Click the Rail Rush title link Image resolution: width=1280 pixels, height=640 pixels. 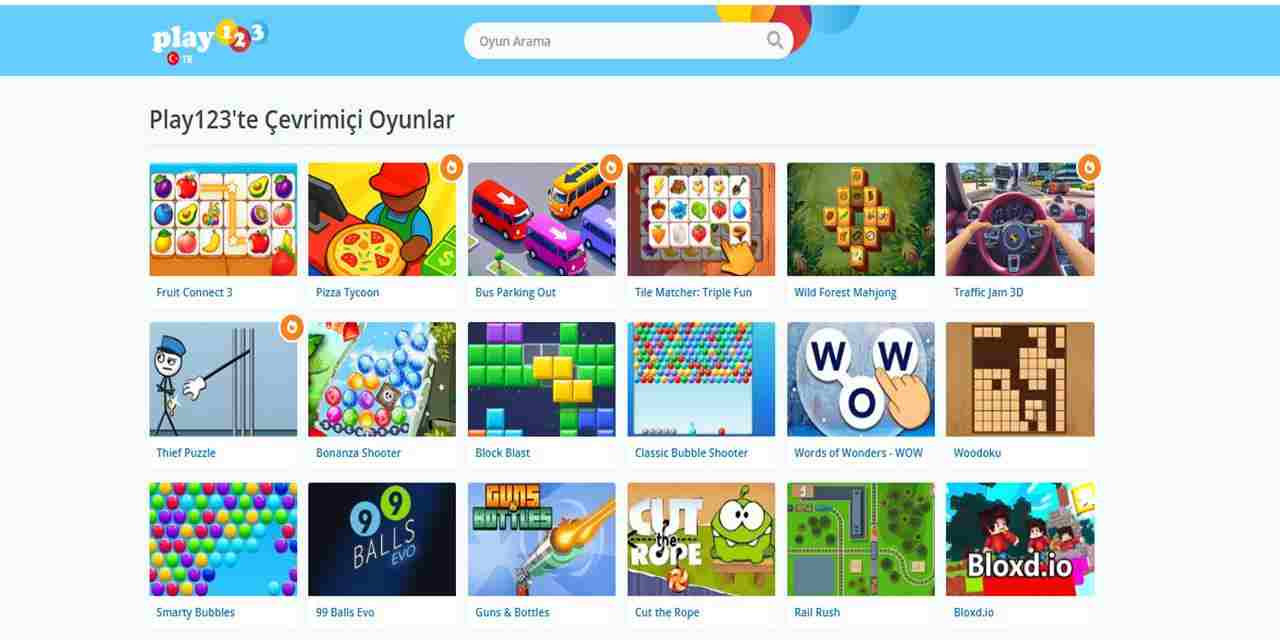pyautogui.click(x=817, y=612)
